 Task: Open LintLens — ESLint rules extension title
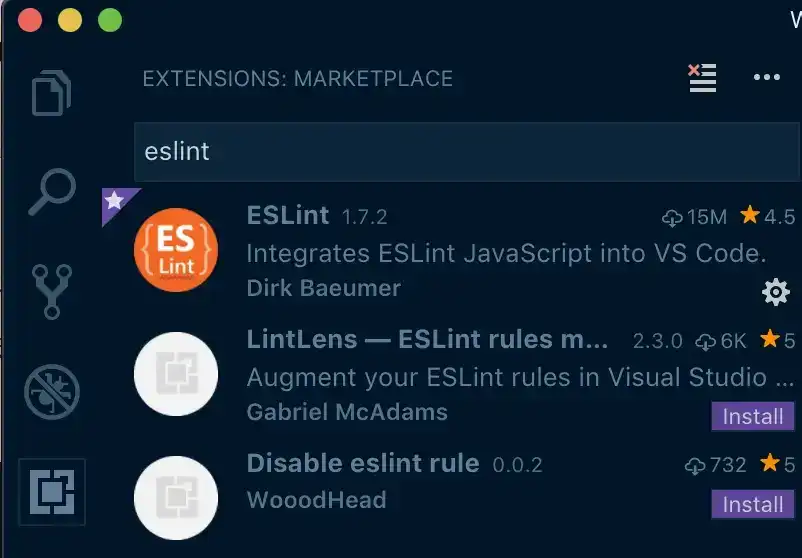(427, 340)
